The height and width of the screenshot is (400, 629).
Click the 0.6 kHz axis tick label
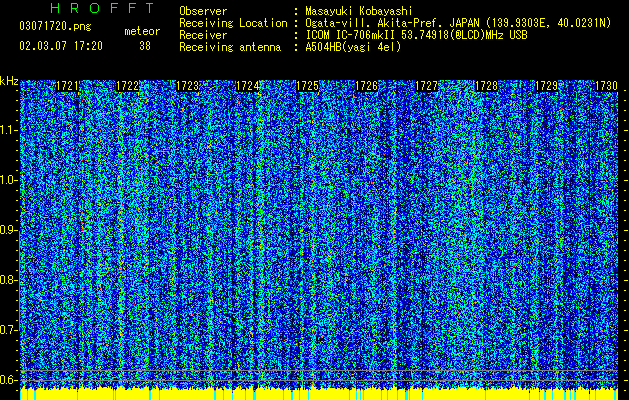point(9,380)
